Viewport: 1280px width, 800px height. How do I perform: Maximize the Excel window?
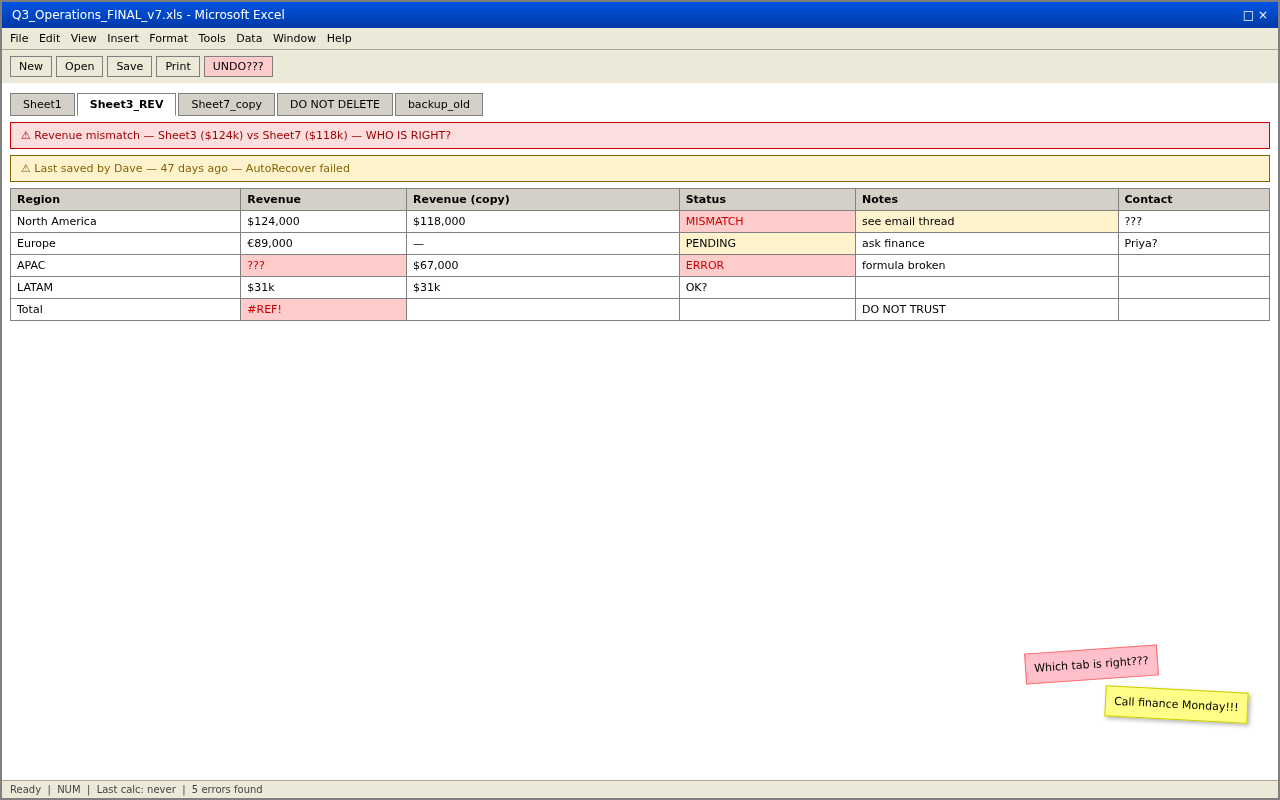[x=1248, y=15]
